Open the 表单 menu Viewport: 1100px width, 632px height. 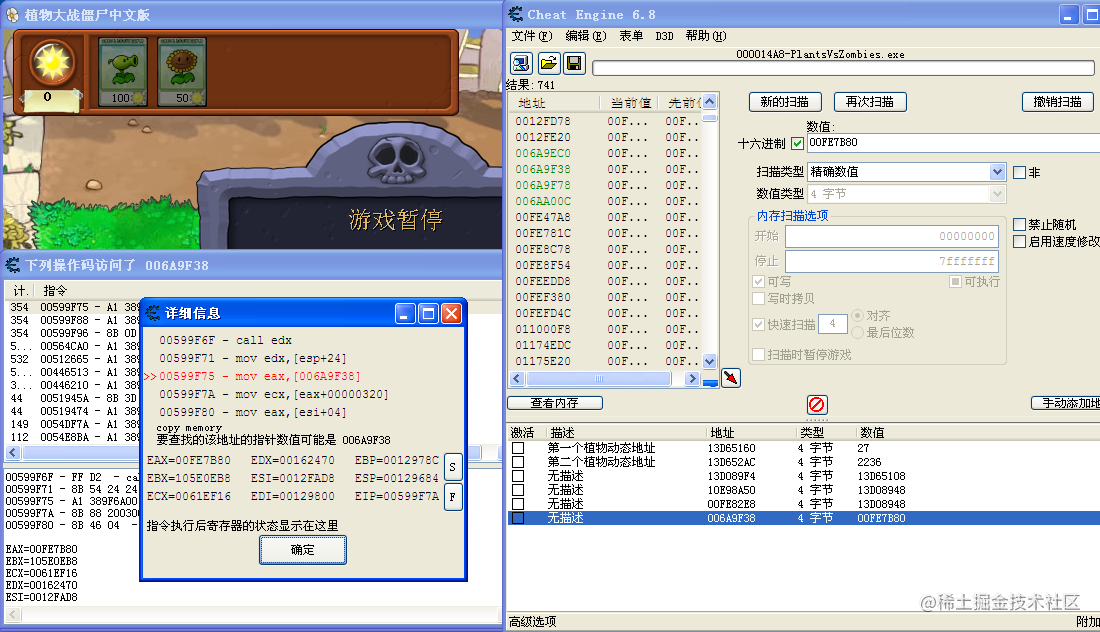click(631, 36)
